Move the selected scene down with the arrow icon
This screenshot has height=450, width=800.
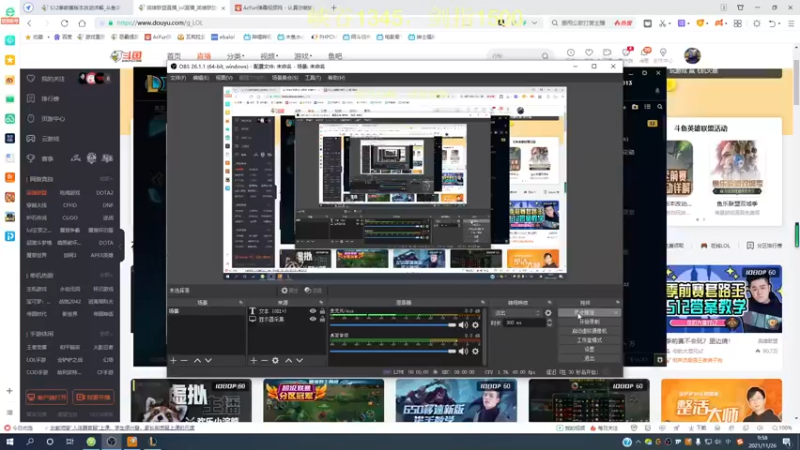(x=208, y=360)
